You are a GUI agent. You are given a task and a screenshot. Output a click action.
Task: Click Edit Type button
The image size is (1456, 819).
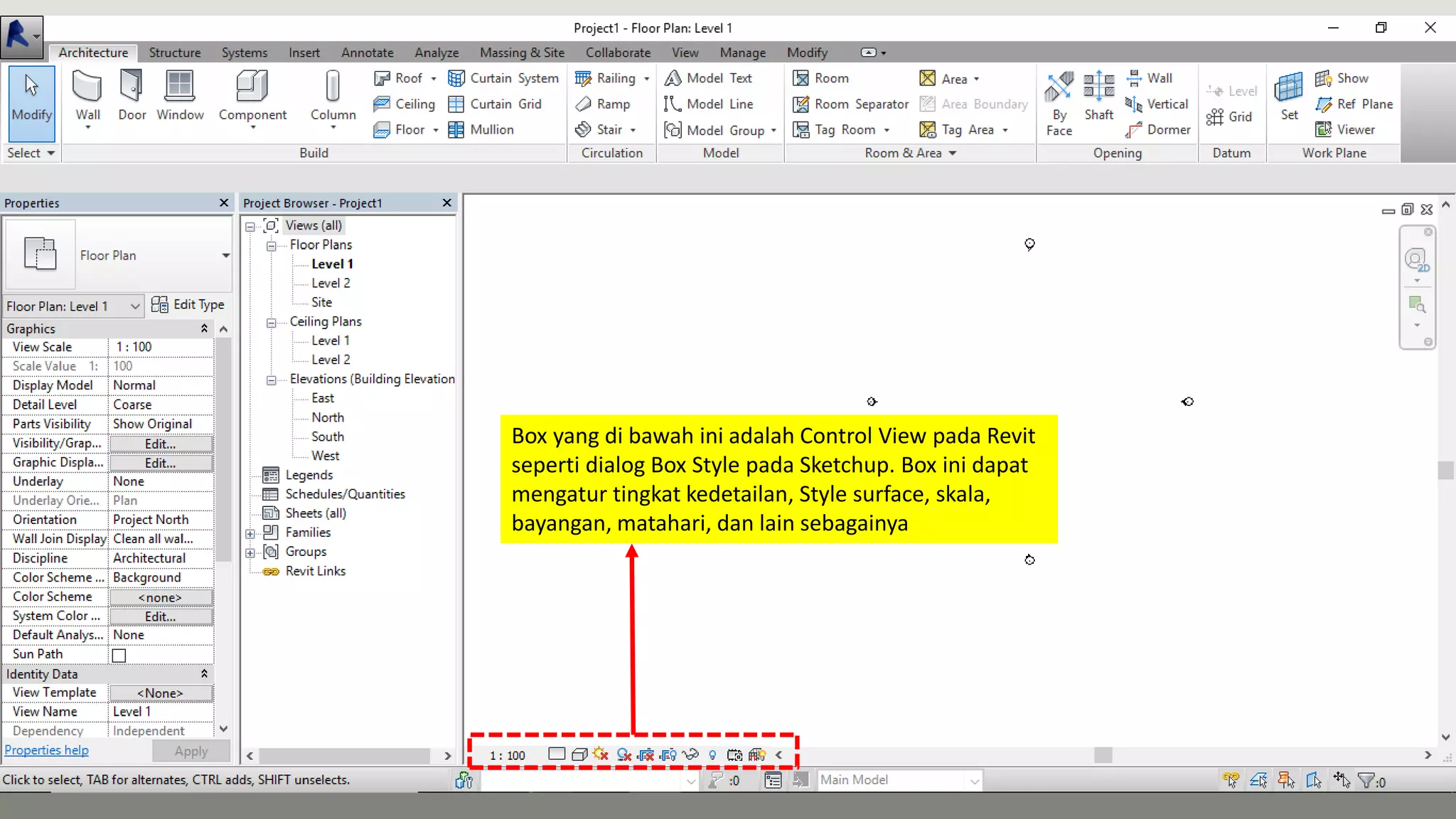[x=188, y=305]
